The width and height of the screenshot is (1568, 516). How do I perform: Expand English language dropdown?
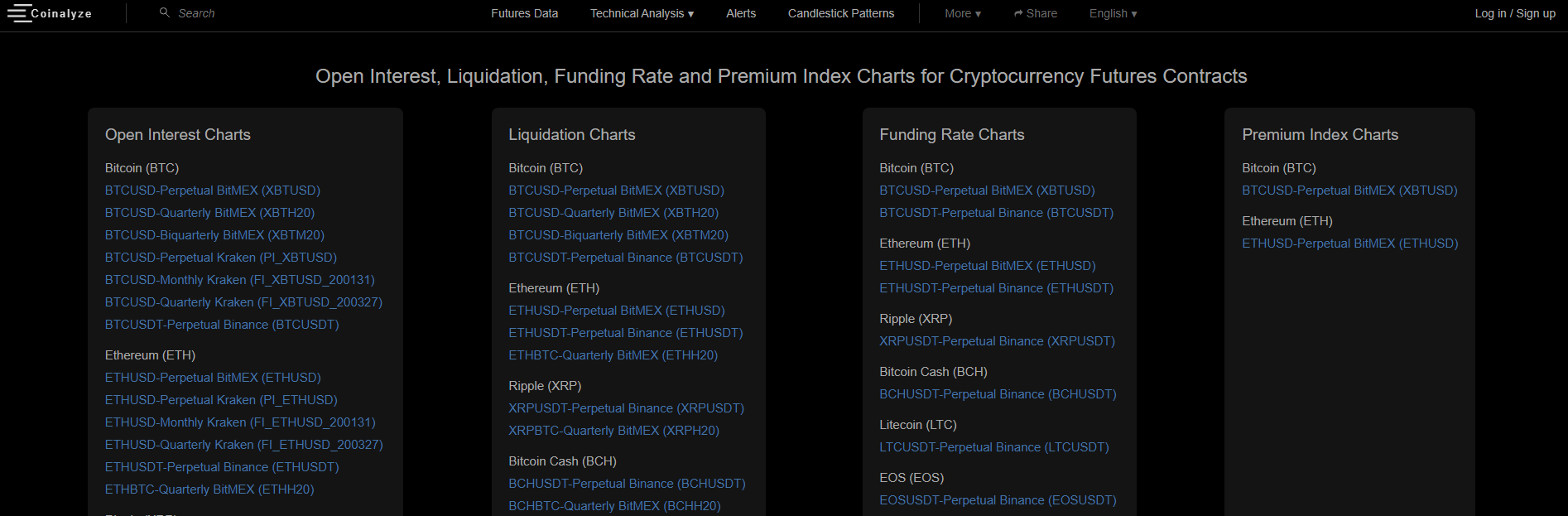[x=1113, y=13]
